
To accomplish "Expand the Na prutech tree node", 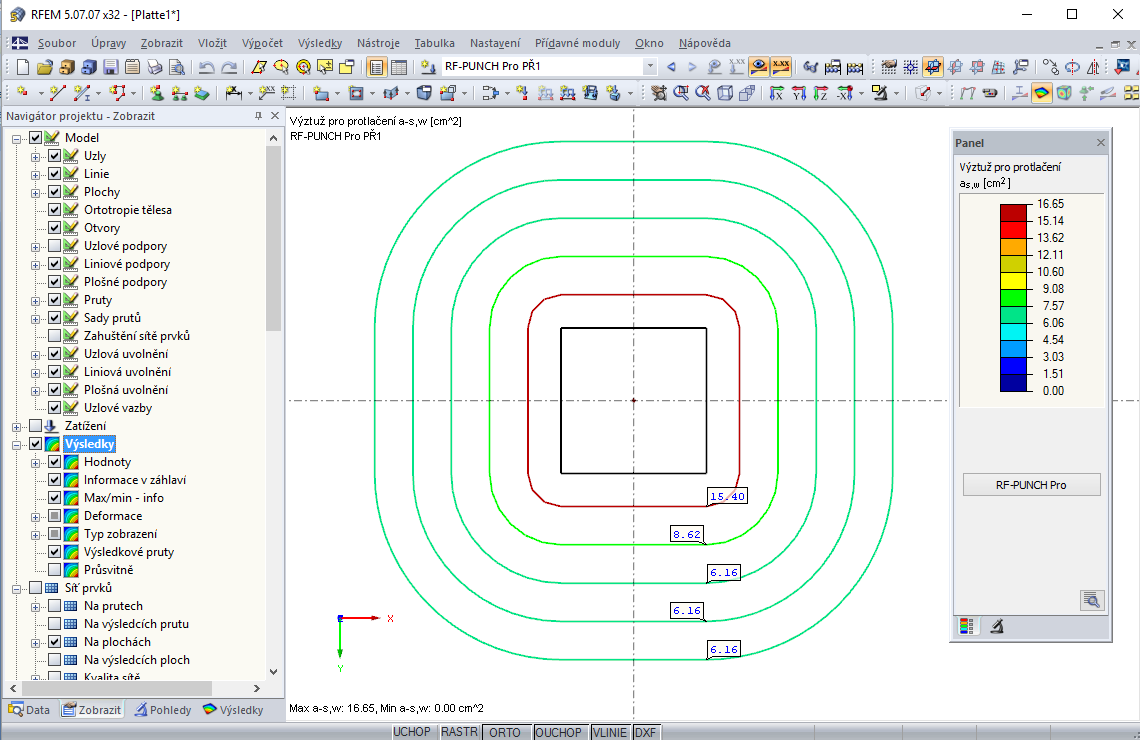I will [36, 607].
